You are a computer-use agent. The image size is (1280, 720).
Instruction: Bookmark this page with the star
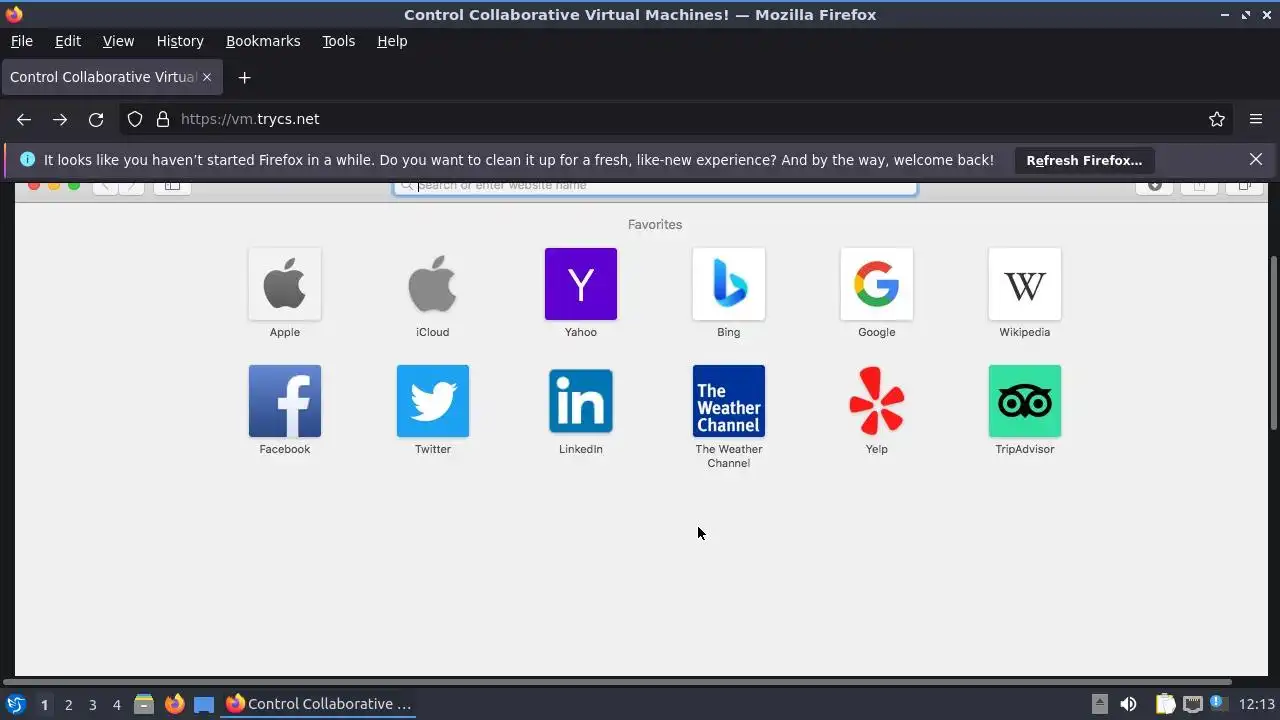[x=1217, y=119]
